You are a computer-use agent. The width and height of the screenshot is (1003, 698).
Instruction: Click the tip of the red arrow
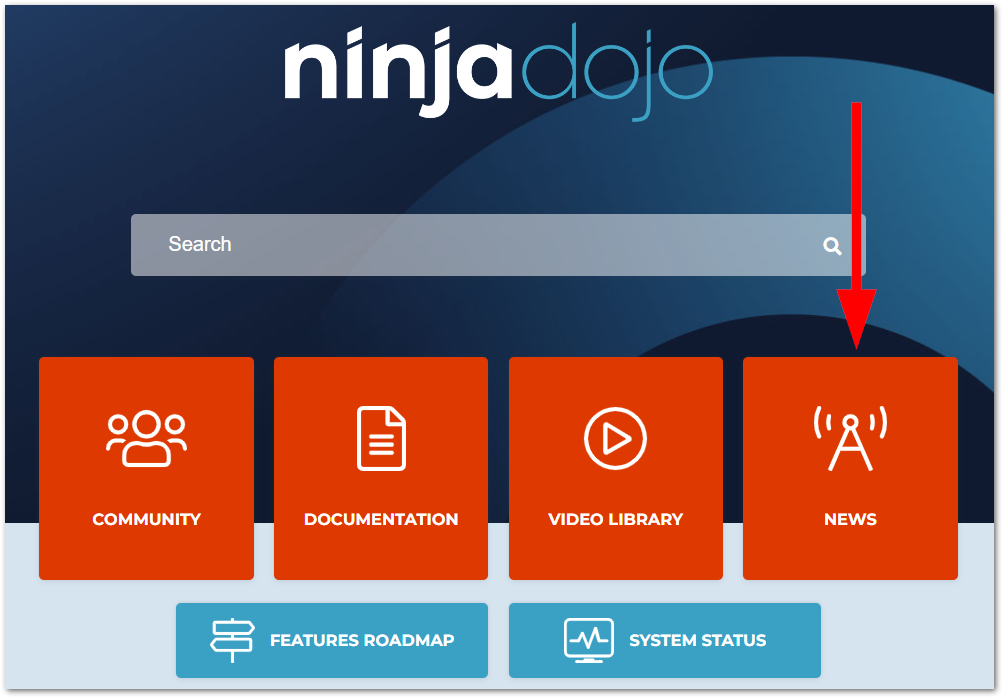click(856, 347)
